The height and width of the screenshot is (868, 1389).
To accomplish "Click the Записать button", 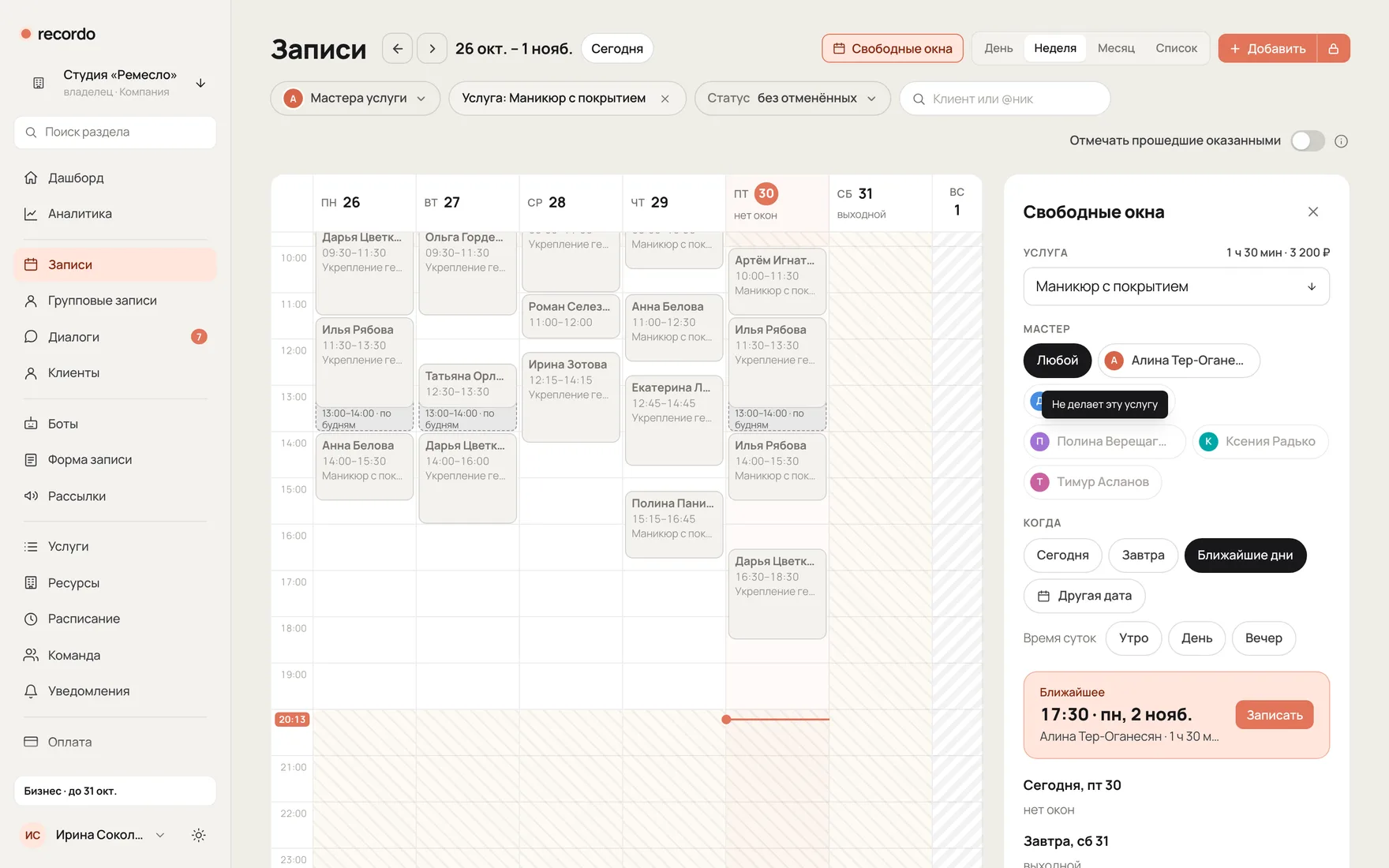I will click(x=1275, y=715).
